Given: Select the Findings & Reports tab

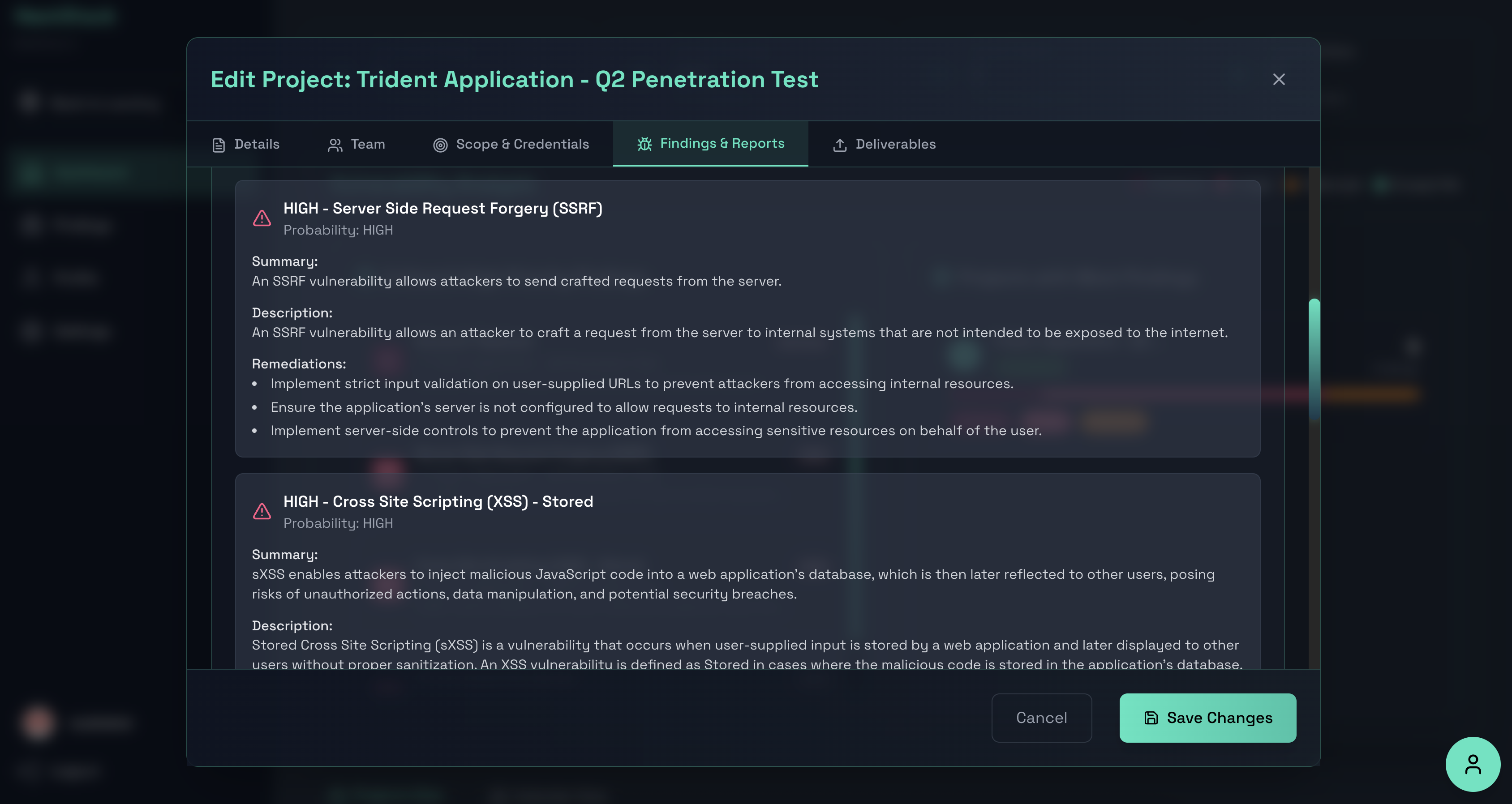Looking at the screenshot, I should pos(722,143).
